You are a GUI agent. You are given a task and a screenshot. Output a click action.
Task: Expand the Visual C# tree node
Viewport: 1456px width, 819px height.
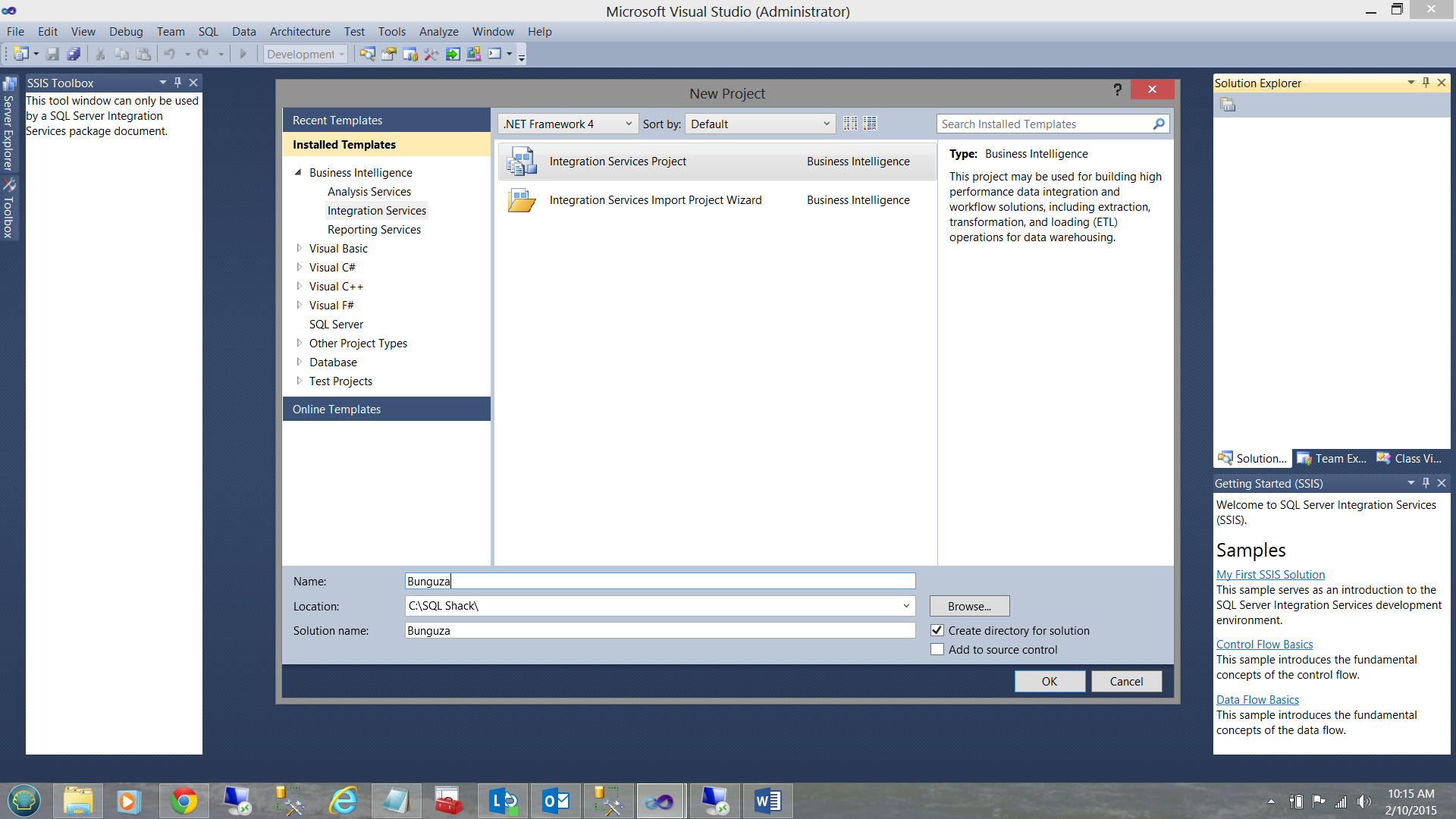point(299,267)
